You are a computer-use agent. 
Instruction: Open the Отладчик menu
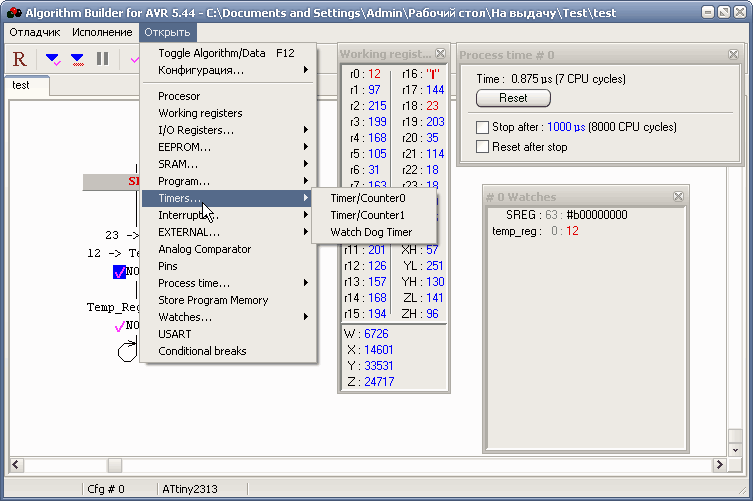[35, 32]
